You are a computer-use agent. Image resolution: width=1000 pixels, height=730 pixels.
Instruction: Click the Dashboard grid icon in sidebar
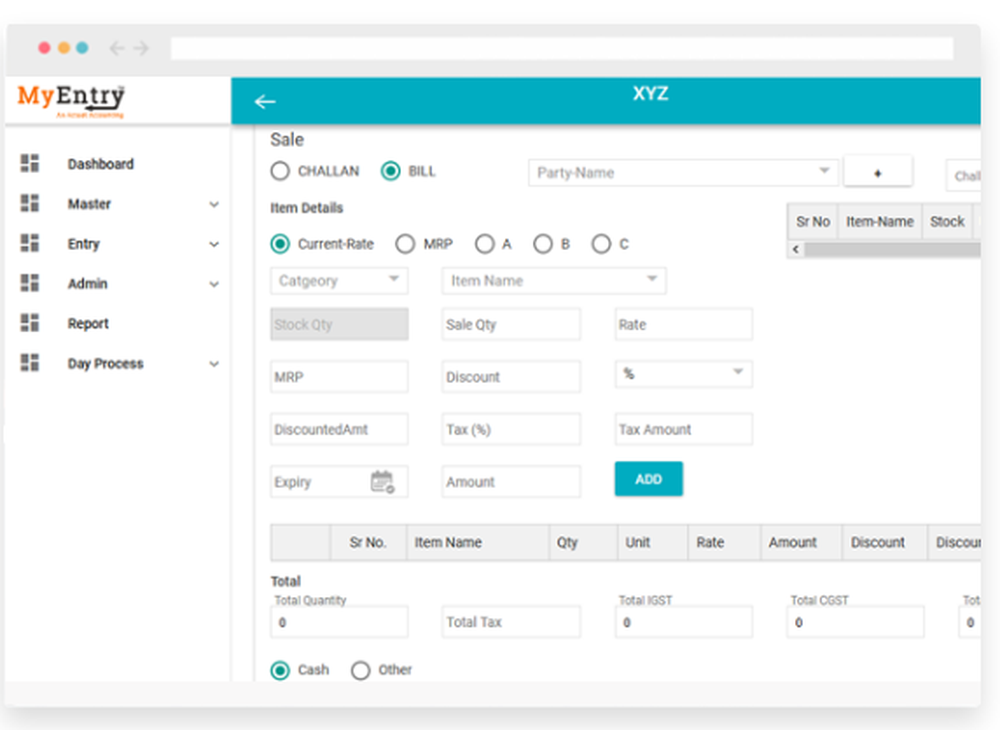pos(30,164)
